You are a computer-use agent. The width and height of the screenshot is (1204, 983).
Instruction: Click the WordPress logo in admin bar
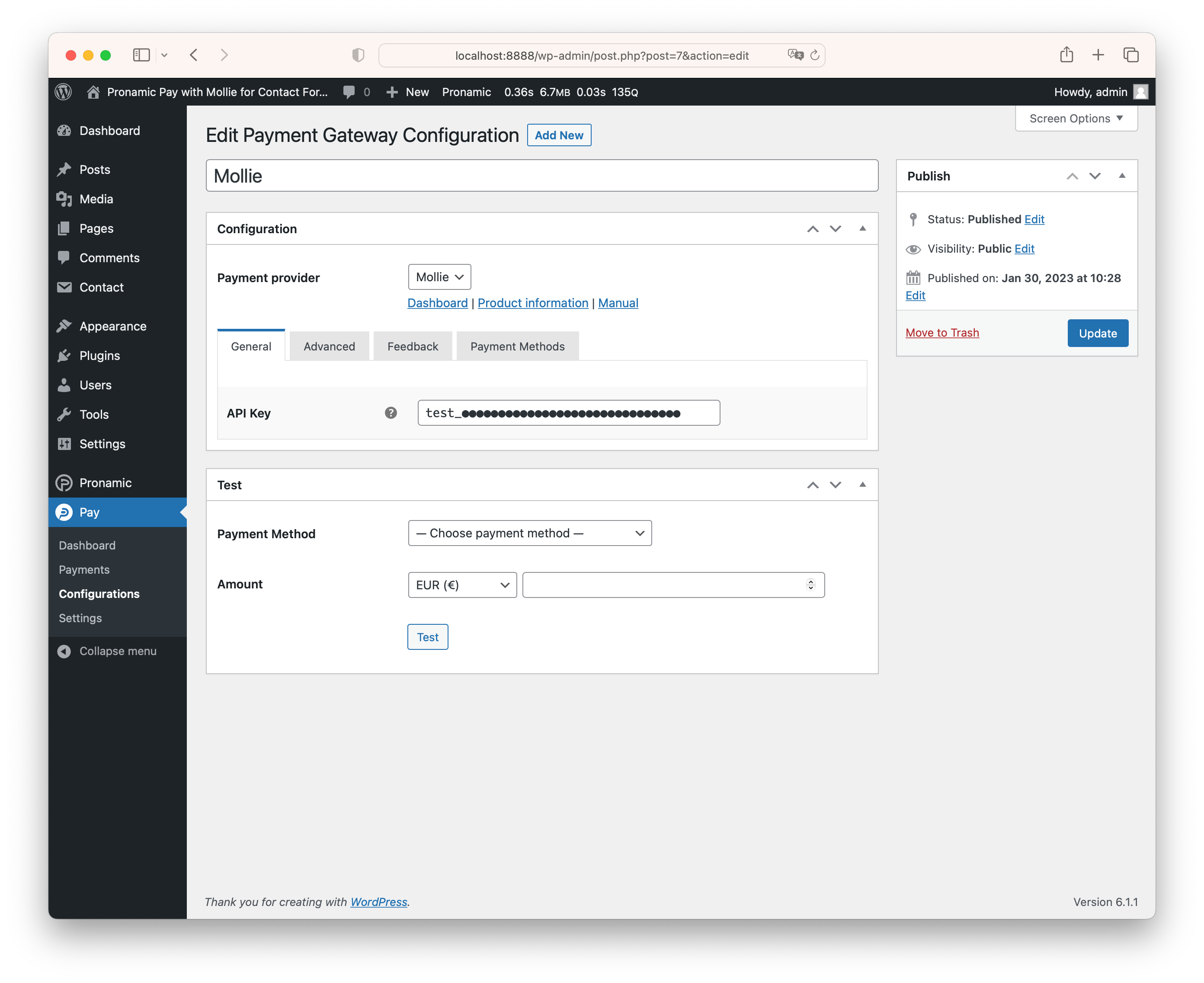click(64, 92)
